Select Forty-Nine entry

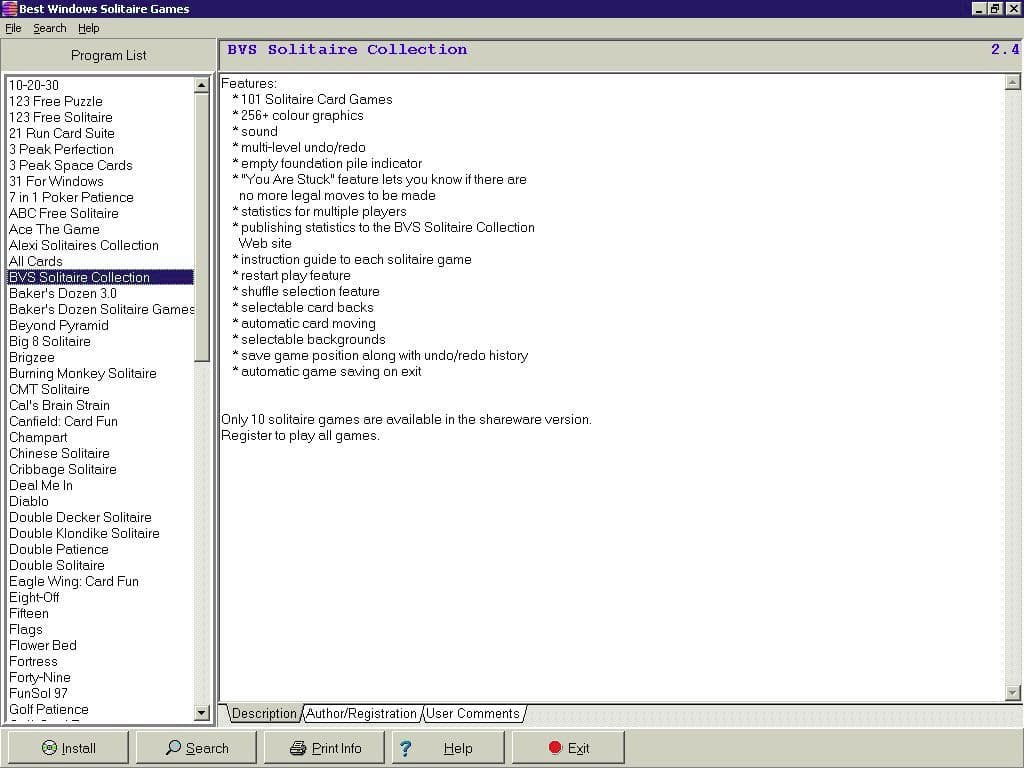point(100,677)
